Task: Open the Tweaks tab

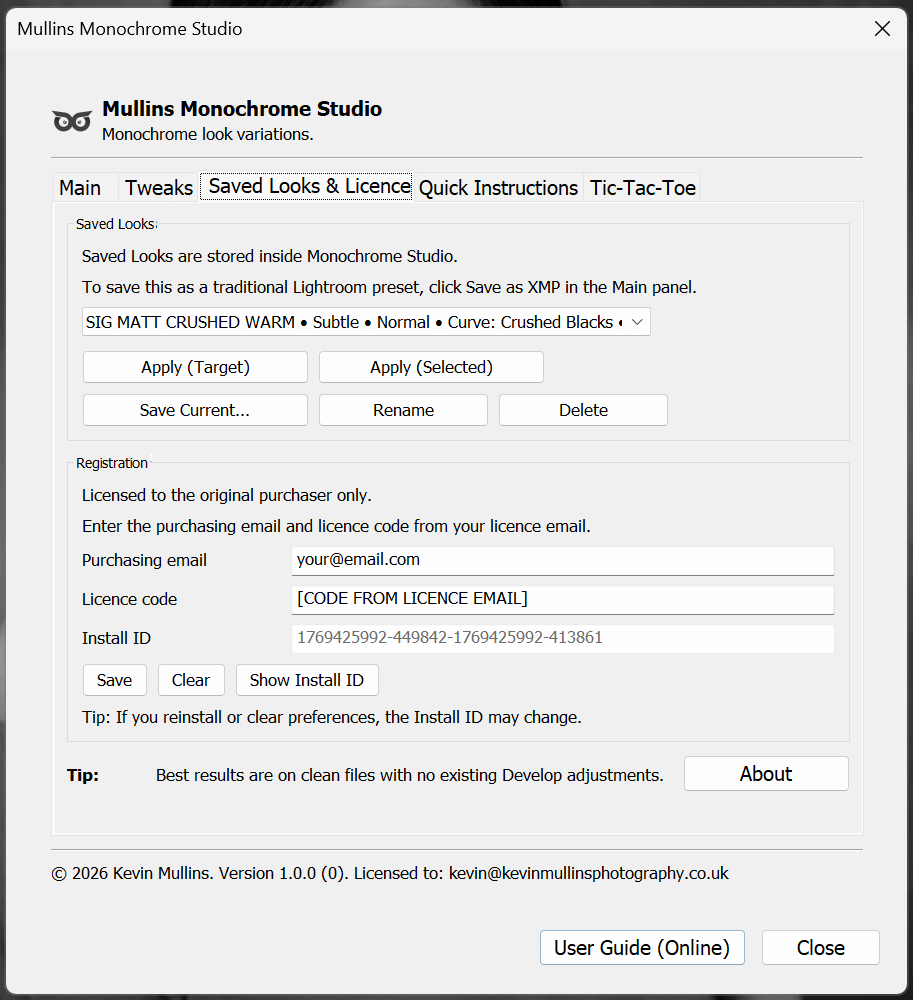Action: tap(158, 187)
